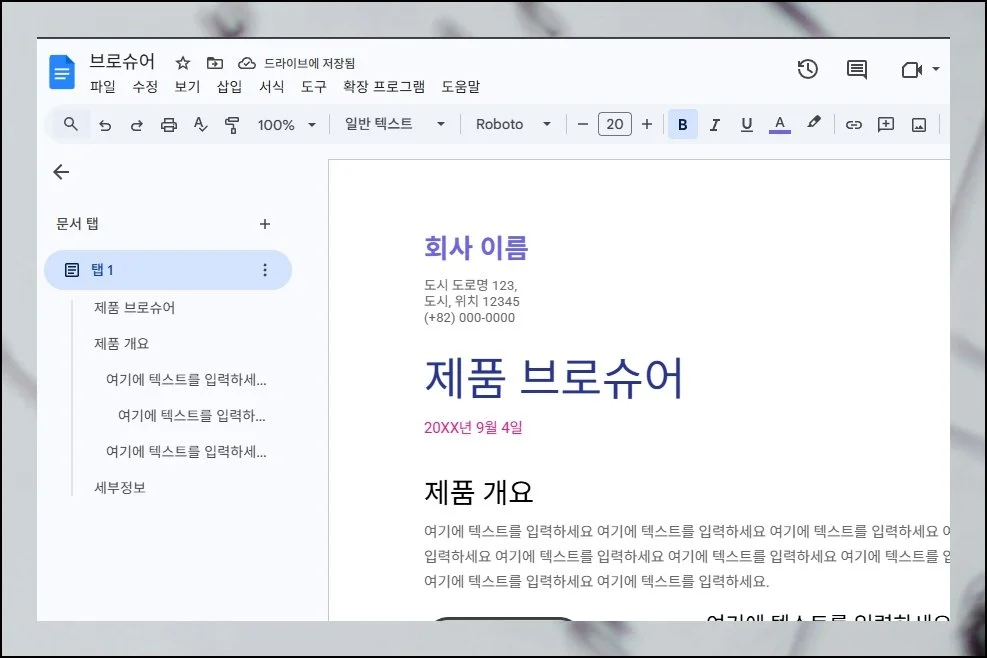
Task: Click the print icon
Action: (169, 124)
